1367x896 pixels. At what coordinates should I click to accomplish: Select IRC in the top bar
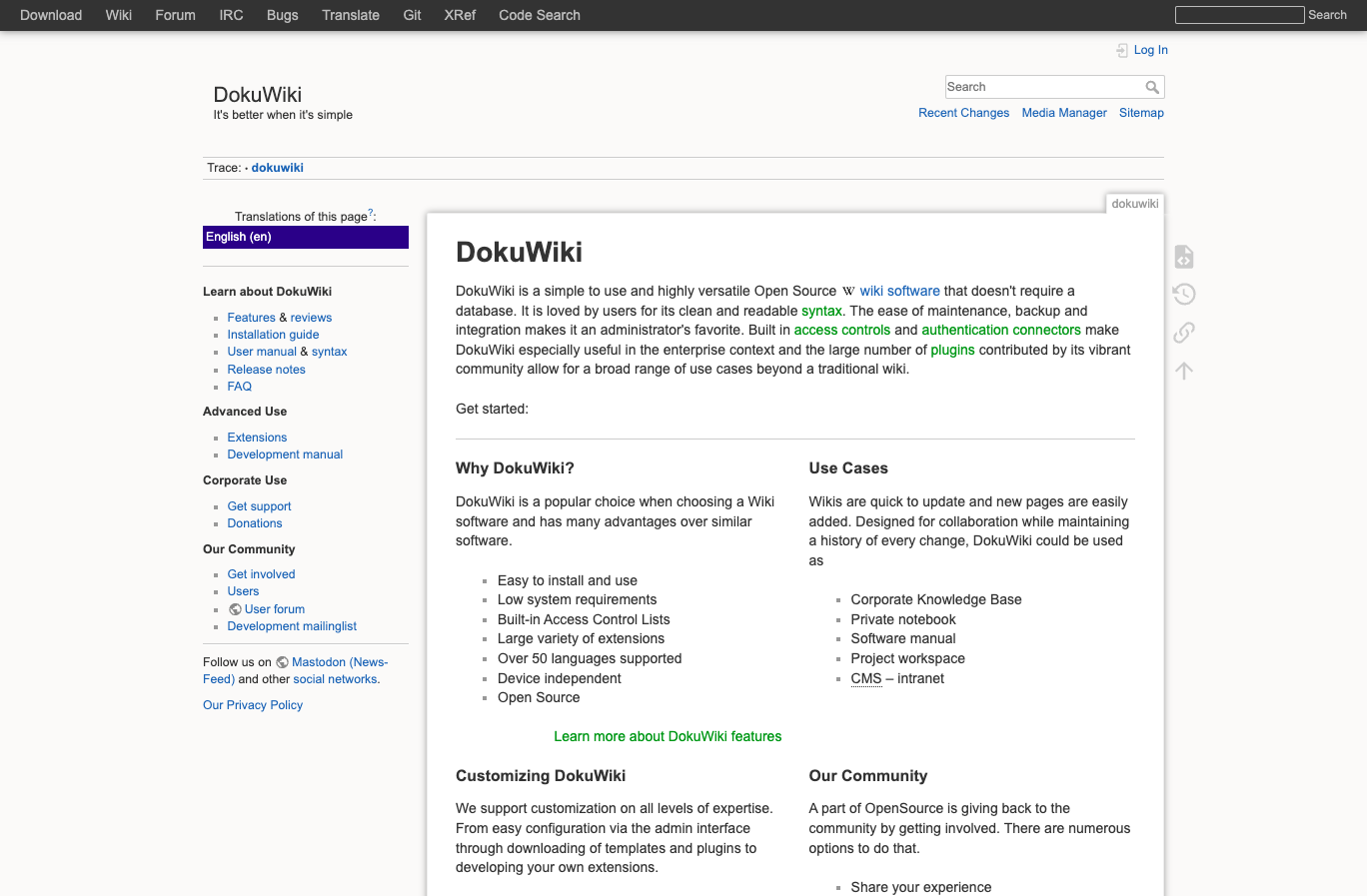tap(231, 15)
